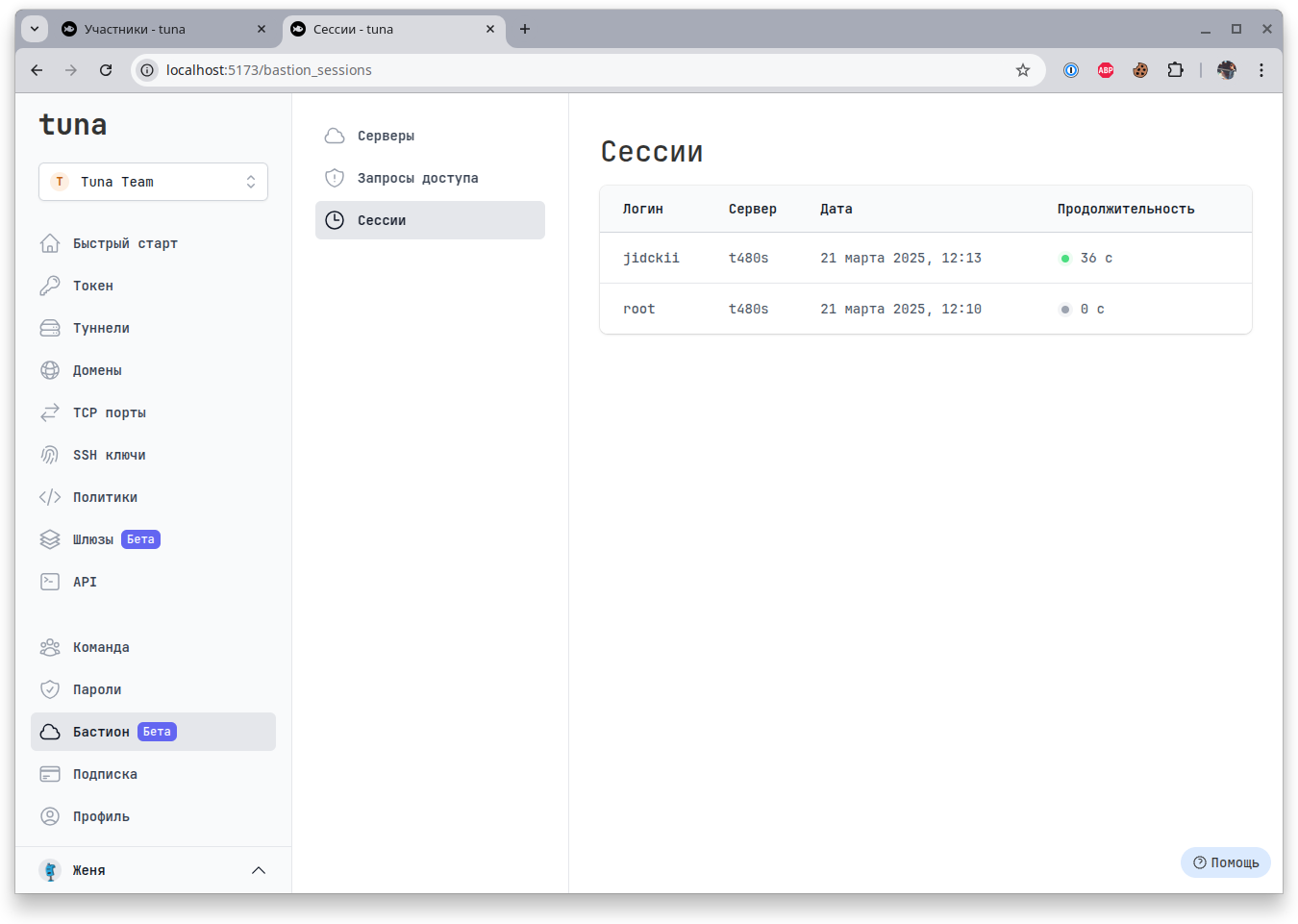Expand the Женя user menu chevron
1298x924 pixels.
coord(258,870)
